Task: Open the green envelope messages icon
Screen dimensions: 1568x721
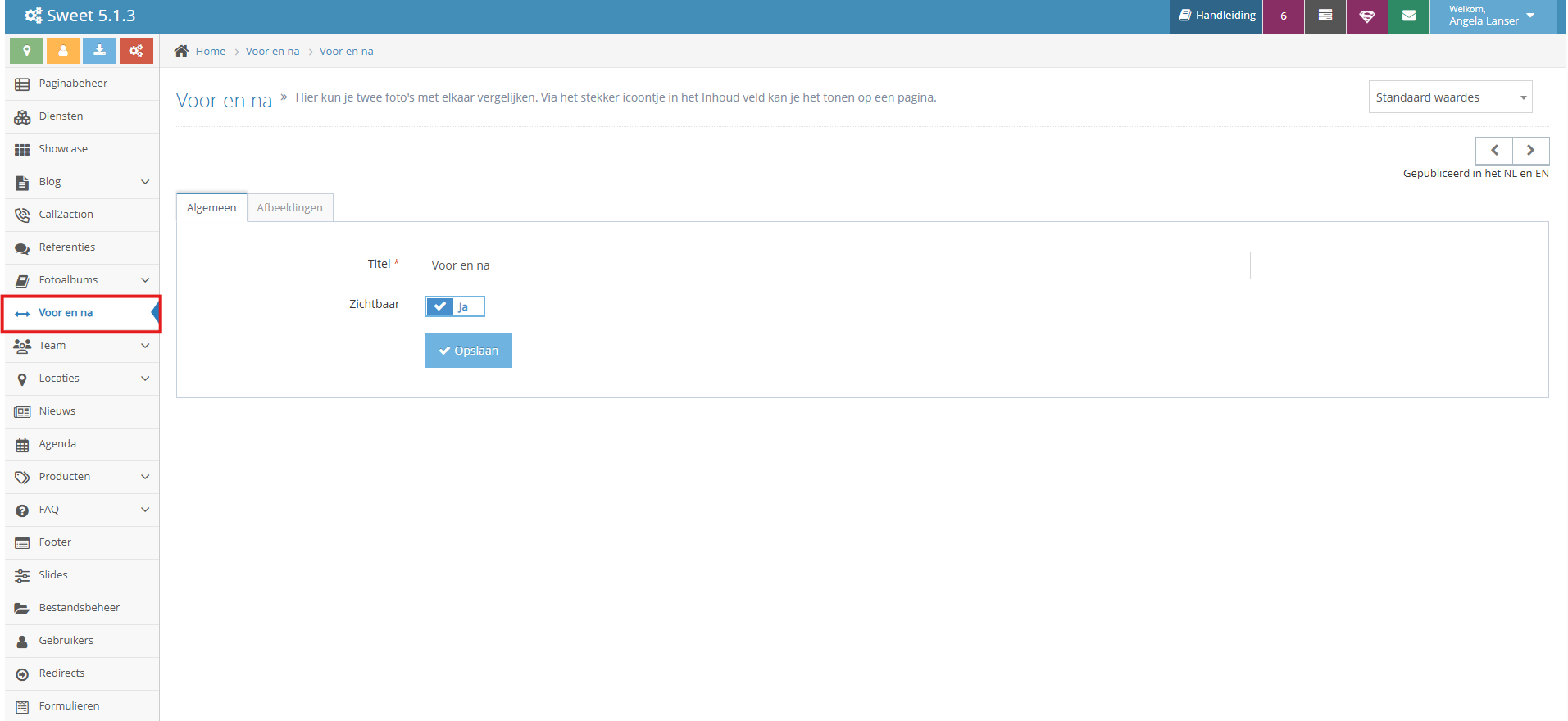Action: [1408, 16]
